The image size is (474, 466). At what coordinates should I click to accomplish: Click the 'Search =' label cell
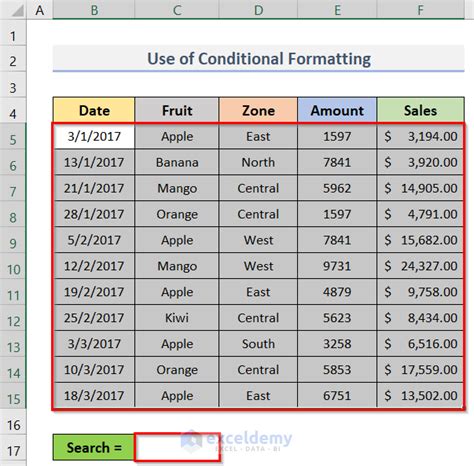click(x=94, y=447)
